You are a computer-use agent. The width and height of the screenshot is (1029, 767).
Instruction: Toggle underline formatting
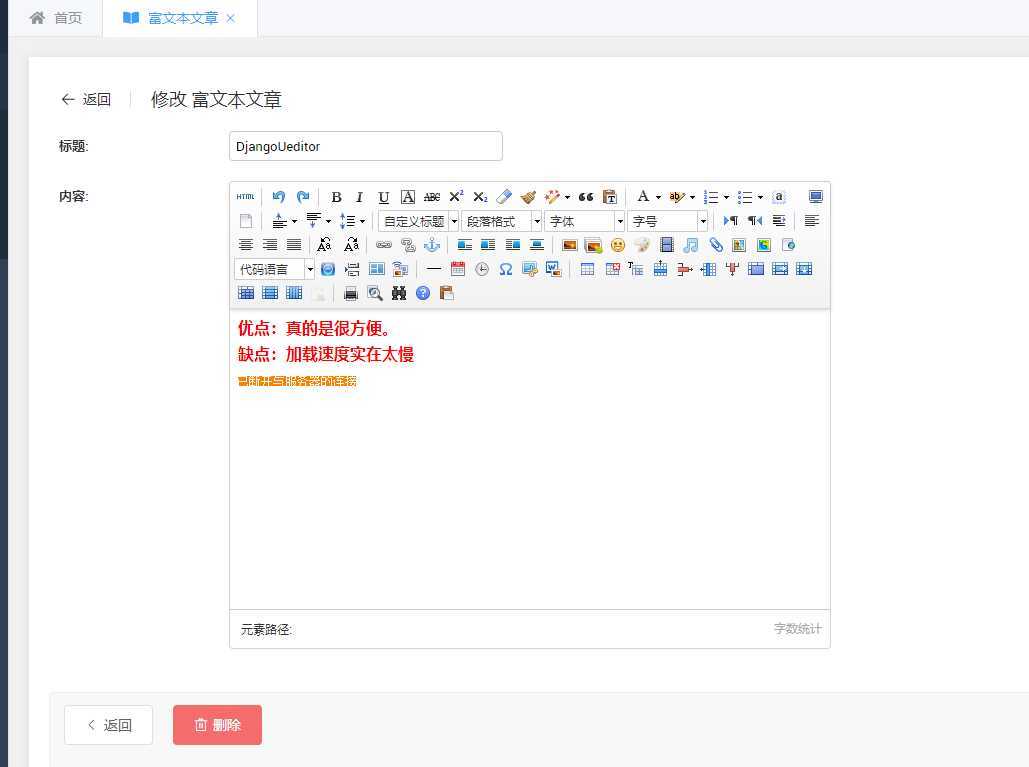[383, 196]
